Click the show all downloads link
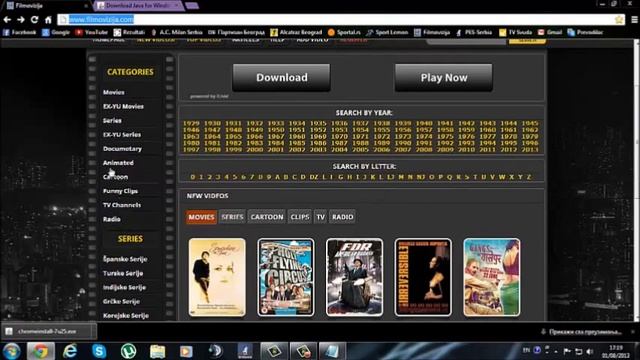The width and height of the screenshot is (640, 360). [x=581, y=332]
